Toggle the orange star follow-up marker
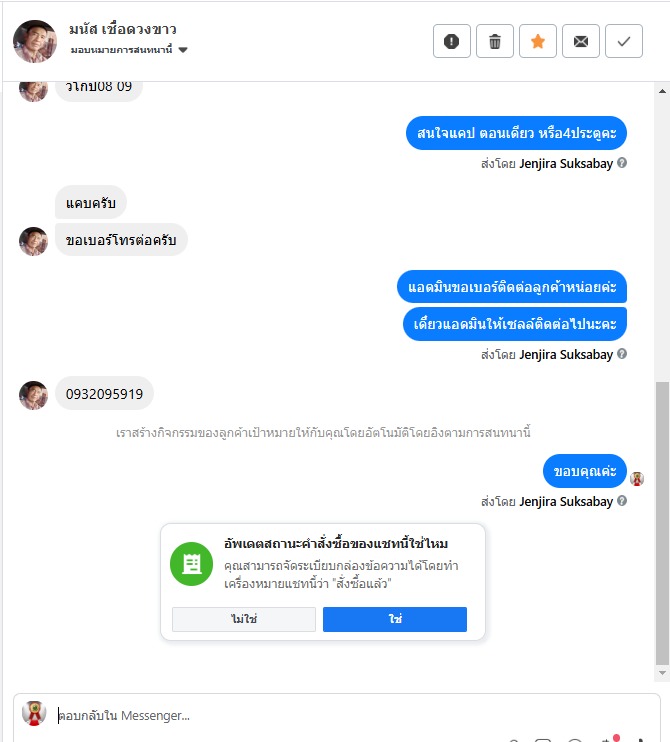 [x=538, y=41]
